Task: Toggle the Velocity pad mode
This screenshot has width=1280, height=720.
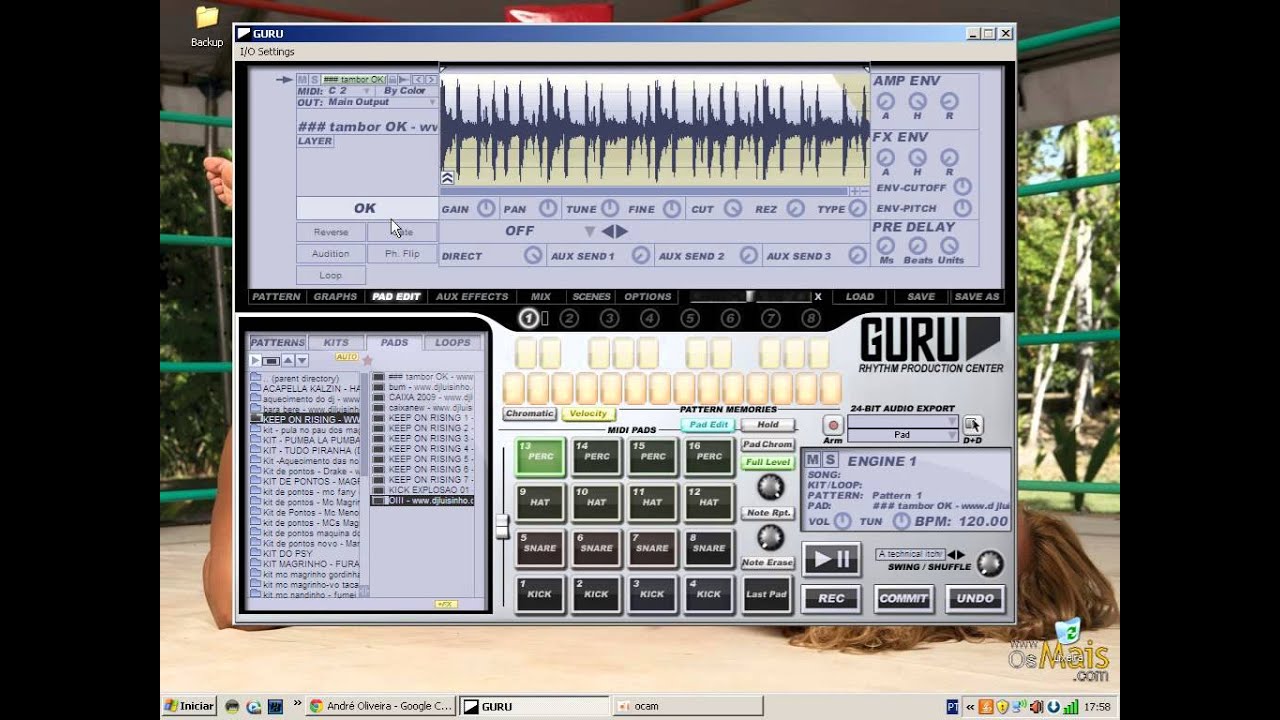Action: tap(588, 413)
